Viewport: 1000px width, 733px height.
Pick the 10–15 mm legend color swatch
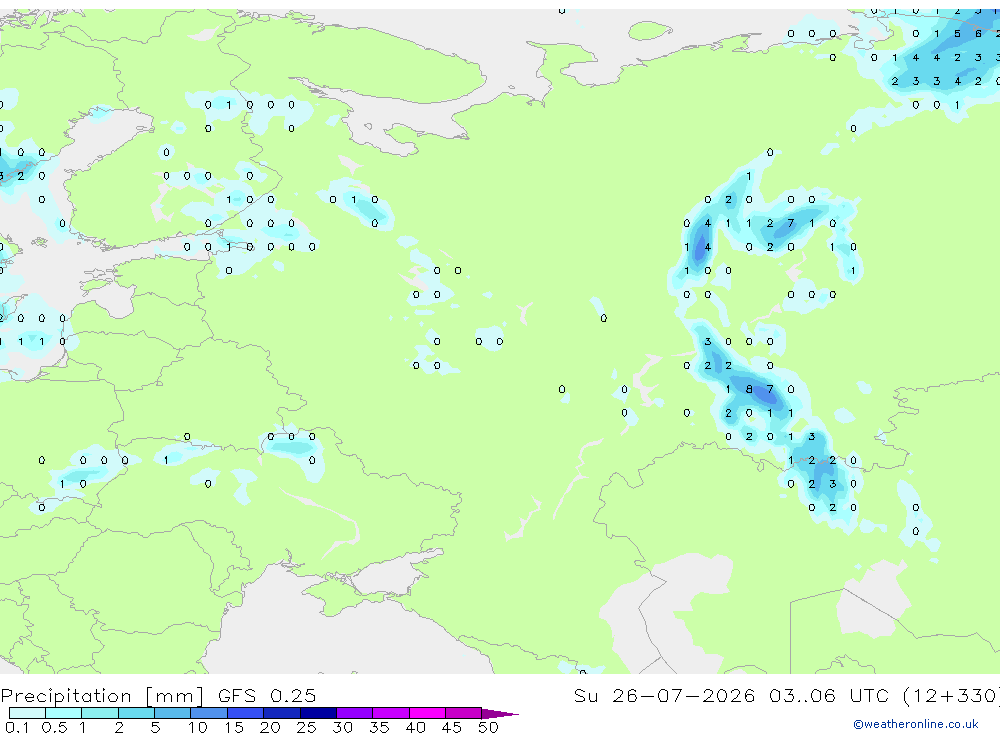pos(209,713)
